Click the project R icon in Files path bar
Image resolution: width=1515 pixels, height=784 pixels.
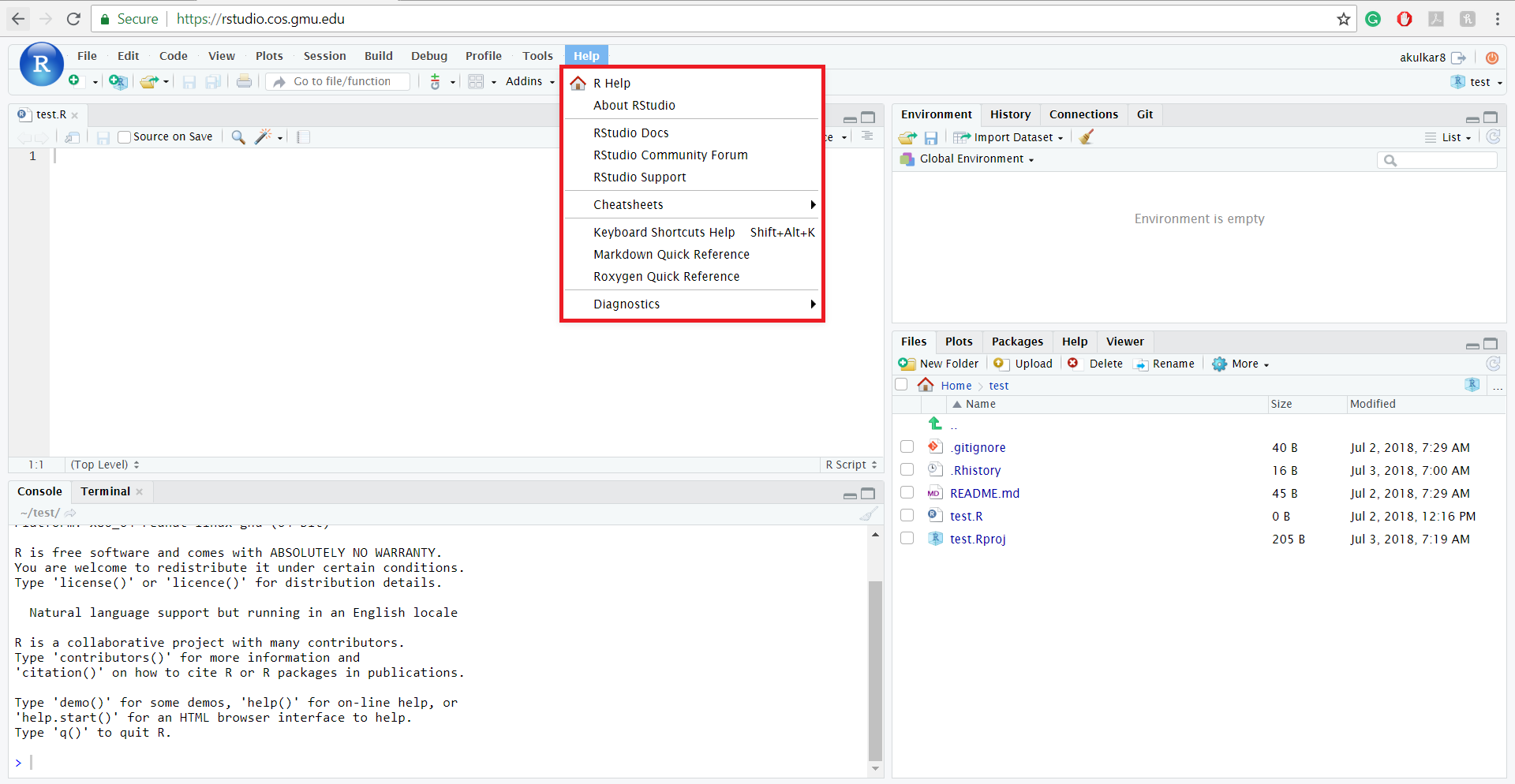(1472, 385)
